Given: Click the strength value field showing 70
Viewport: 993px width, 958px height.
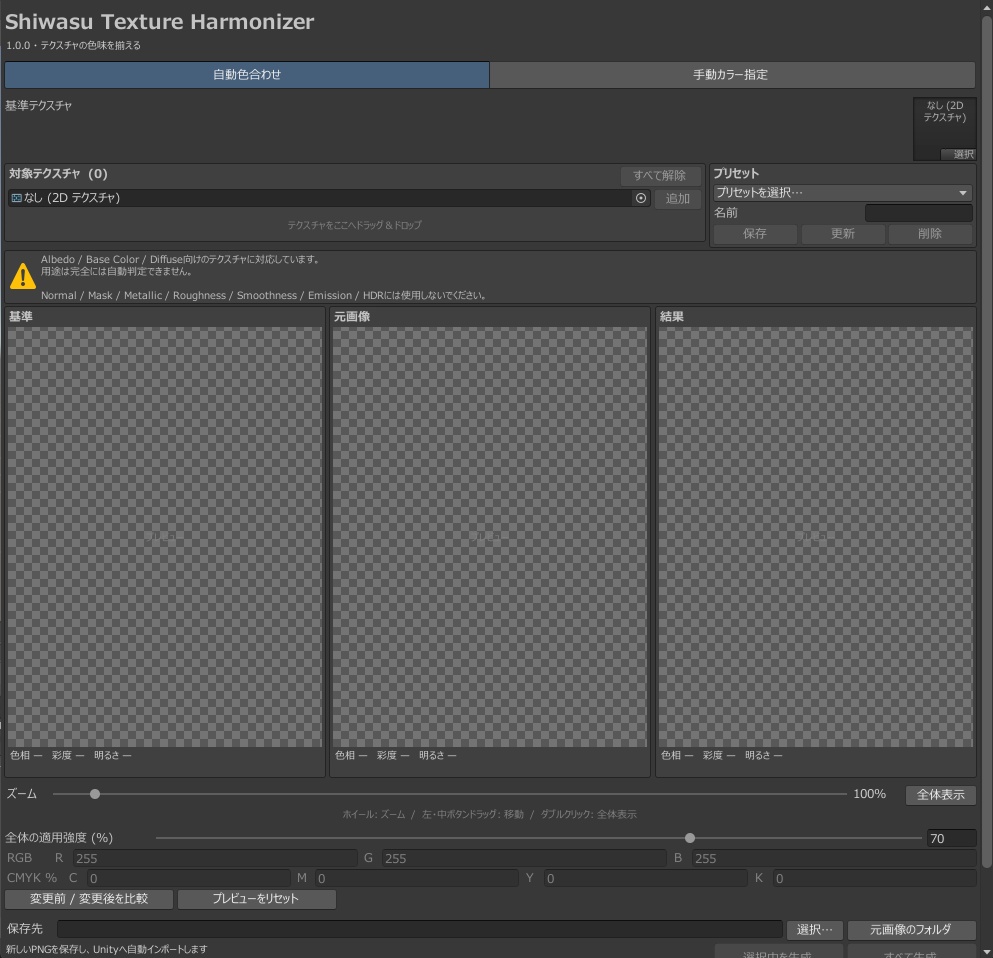Looking at the screenshot, I should (x=951, y=838).
